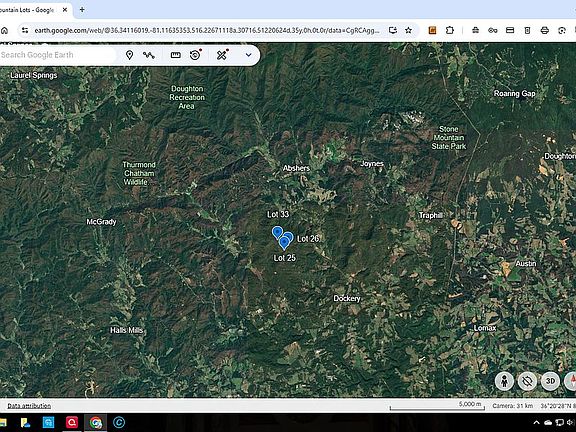Close the Mountain Lots browser tab
The width and height of the screenshot is (576, 432).
point(65,10)
